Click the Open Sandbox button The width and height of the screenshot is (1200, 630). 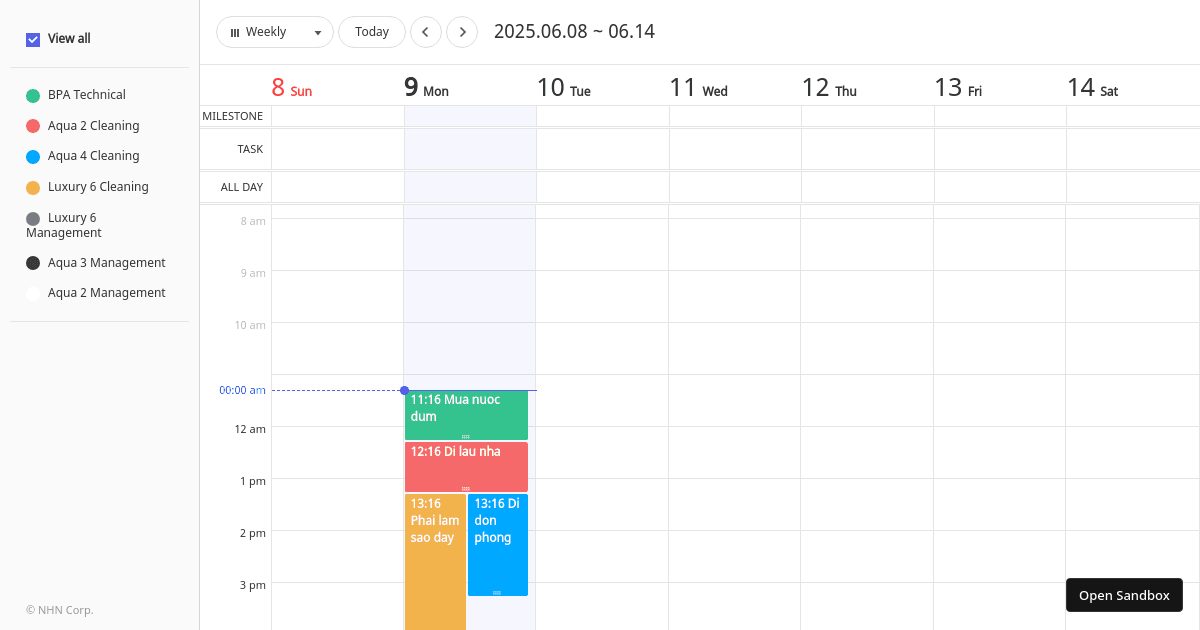click(1124, 595)
